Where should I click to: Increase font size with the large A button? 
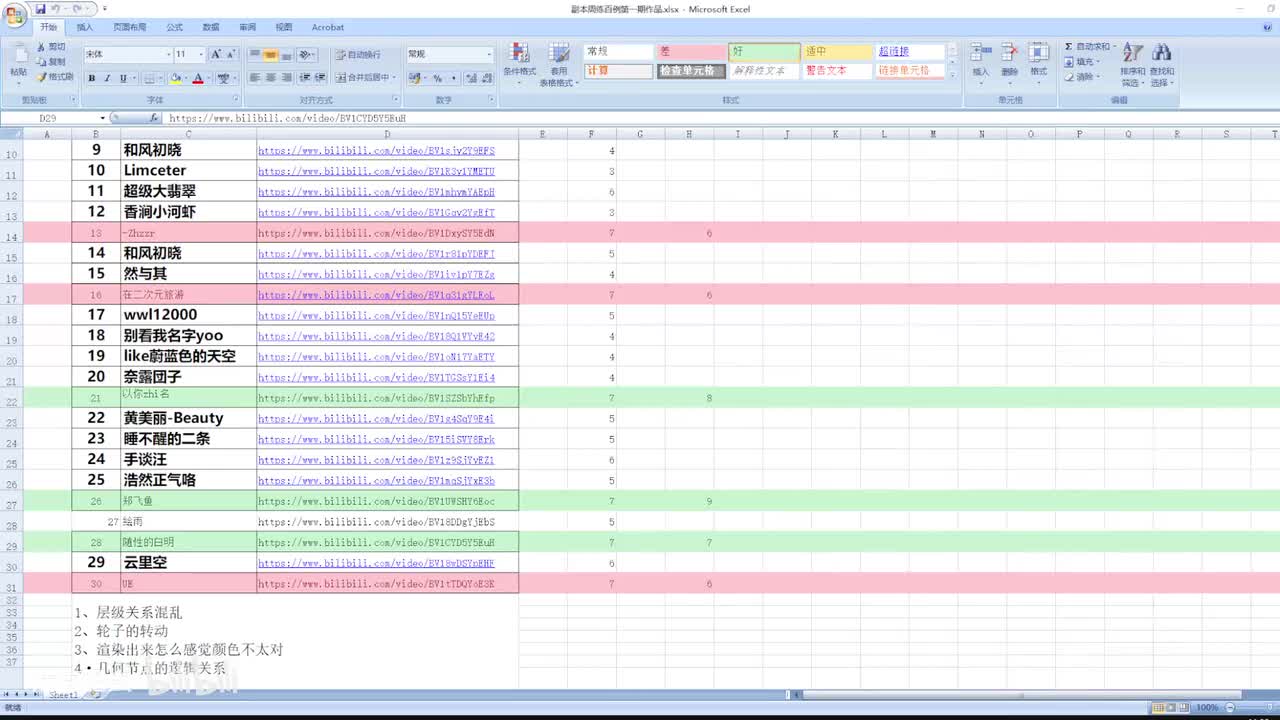point(217,54)
